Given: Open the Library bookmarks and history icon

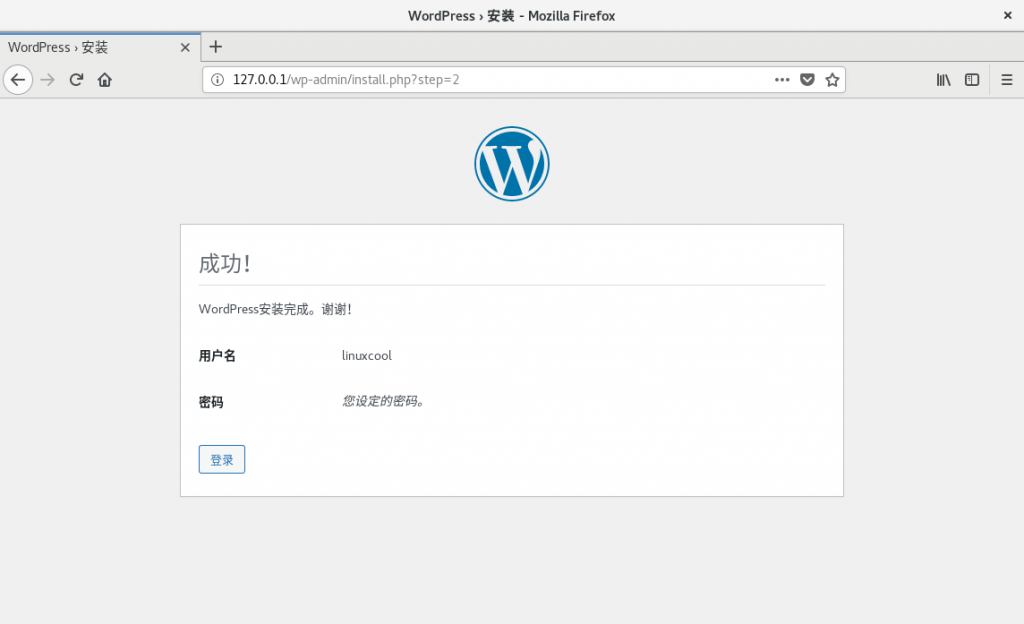Looking at the screenshot, I should 943,80.
